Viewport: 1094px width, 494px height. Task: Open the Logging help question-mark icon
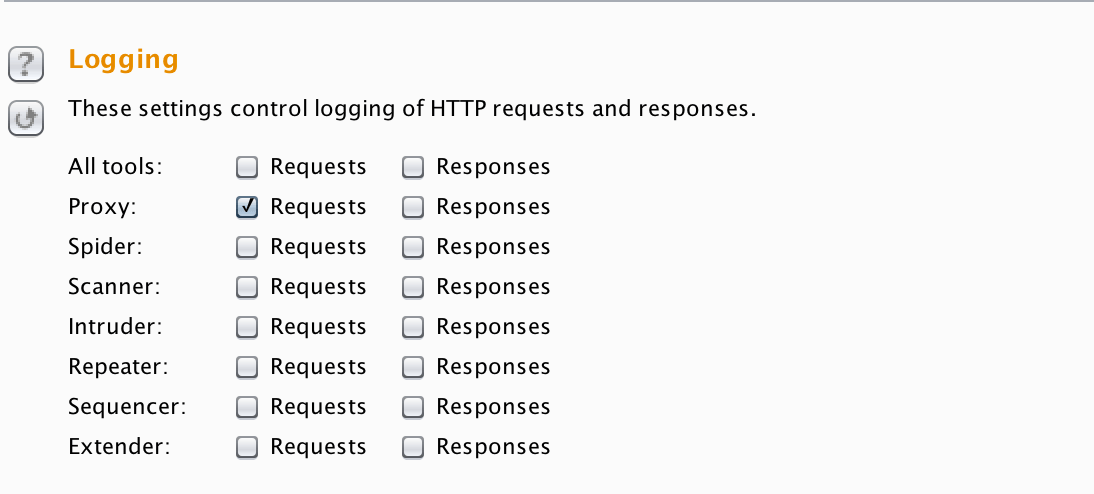pos(26,65)
